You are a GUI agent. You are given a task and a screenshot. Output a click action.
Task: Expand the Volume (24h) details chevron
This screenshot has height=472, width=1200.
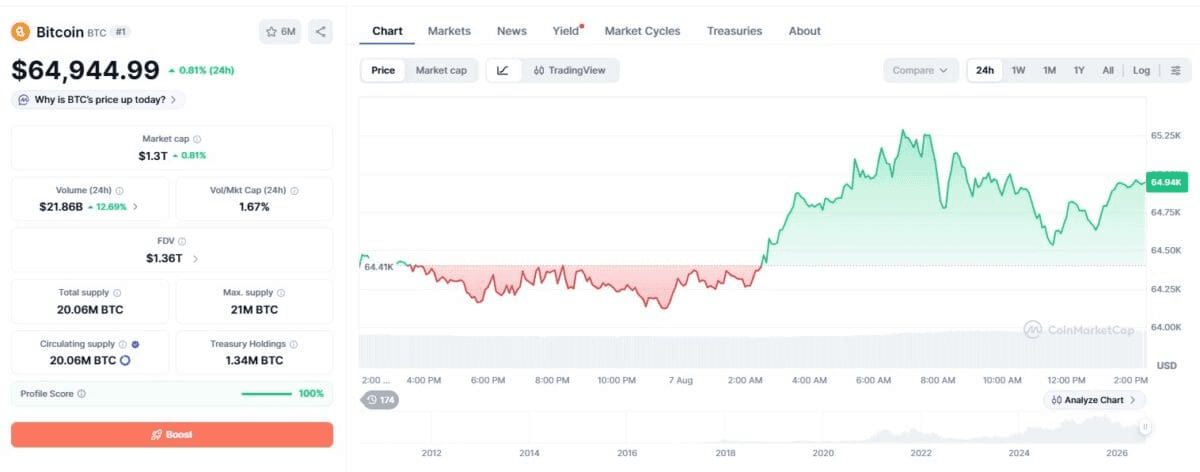pos(136,207)
